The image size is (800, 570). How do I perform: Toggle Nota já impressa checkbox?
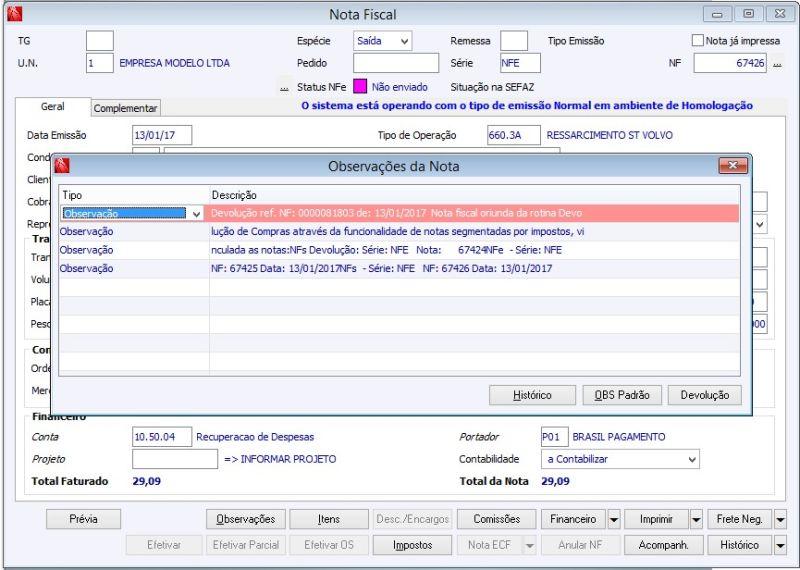click(697, 40)
